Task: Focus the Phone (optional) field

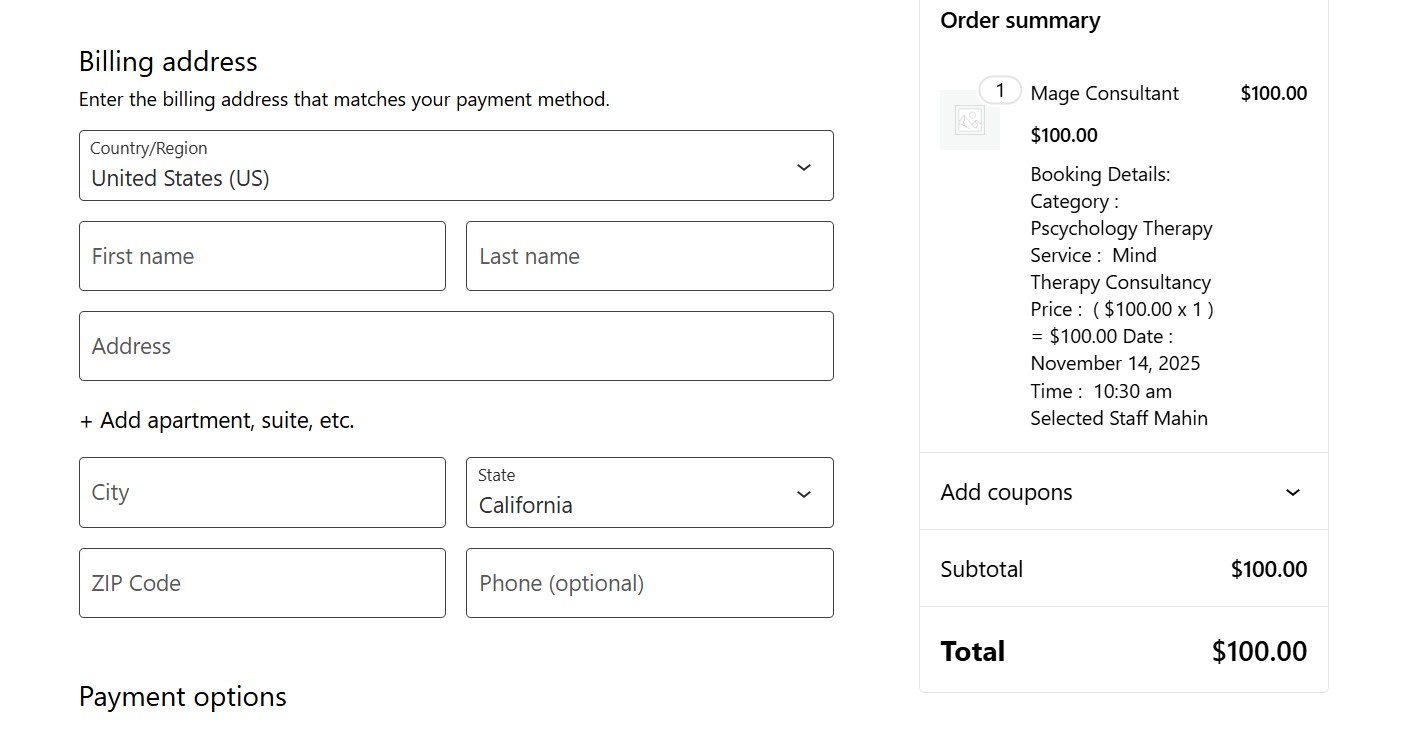Action: [x=649, y=583]
